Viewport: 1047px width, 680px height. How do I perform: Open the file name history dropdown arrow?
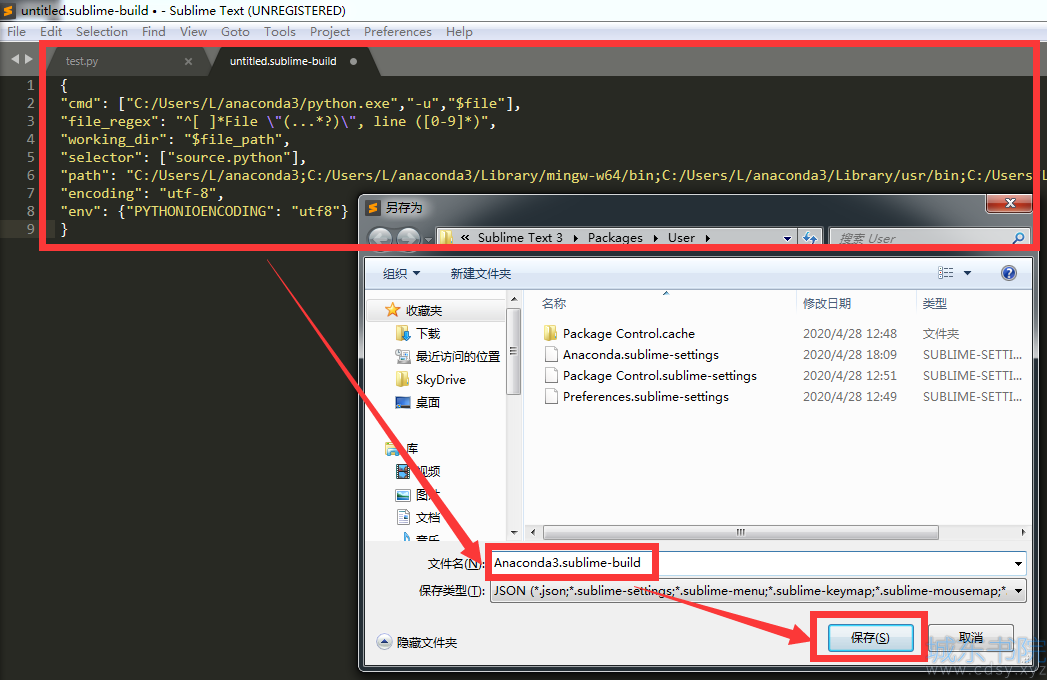(x=1018, y=563)
